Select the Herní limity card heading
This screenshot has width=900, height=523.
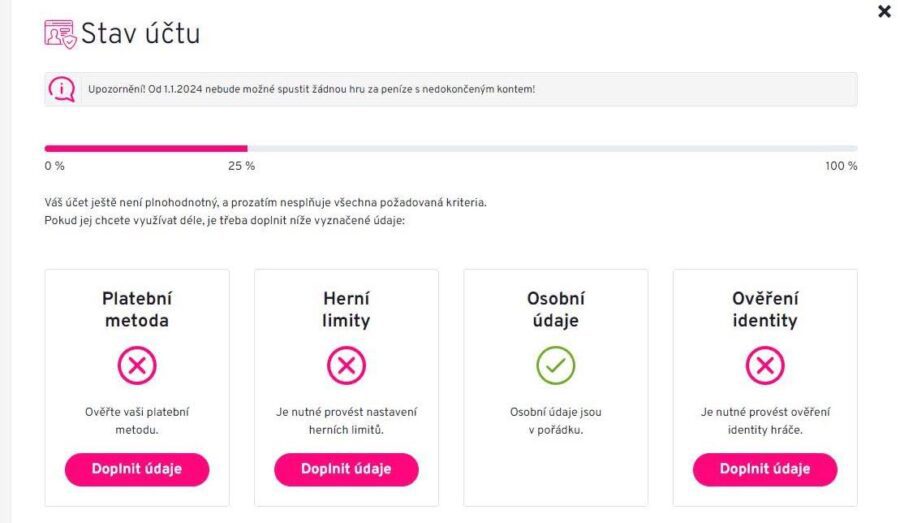(346, 309)
